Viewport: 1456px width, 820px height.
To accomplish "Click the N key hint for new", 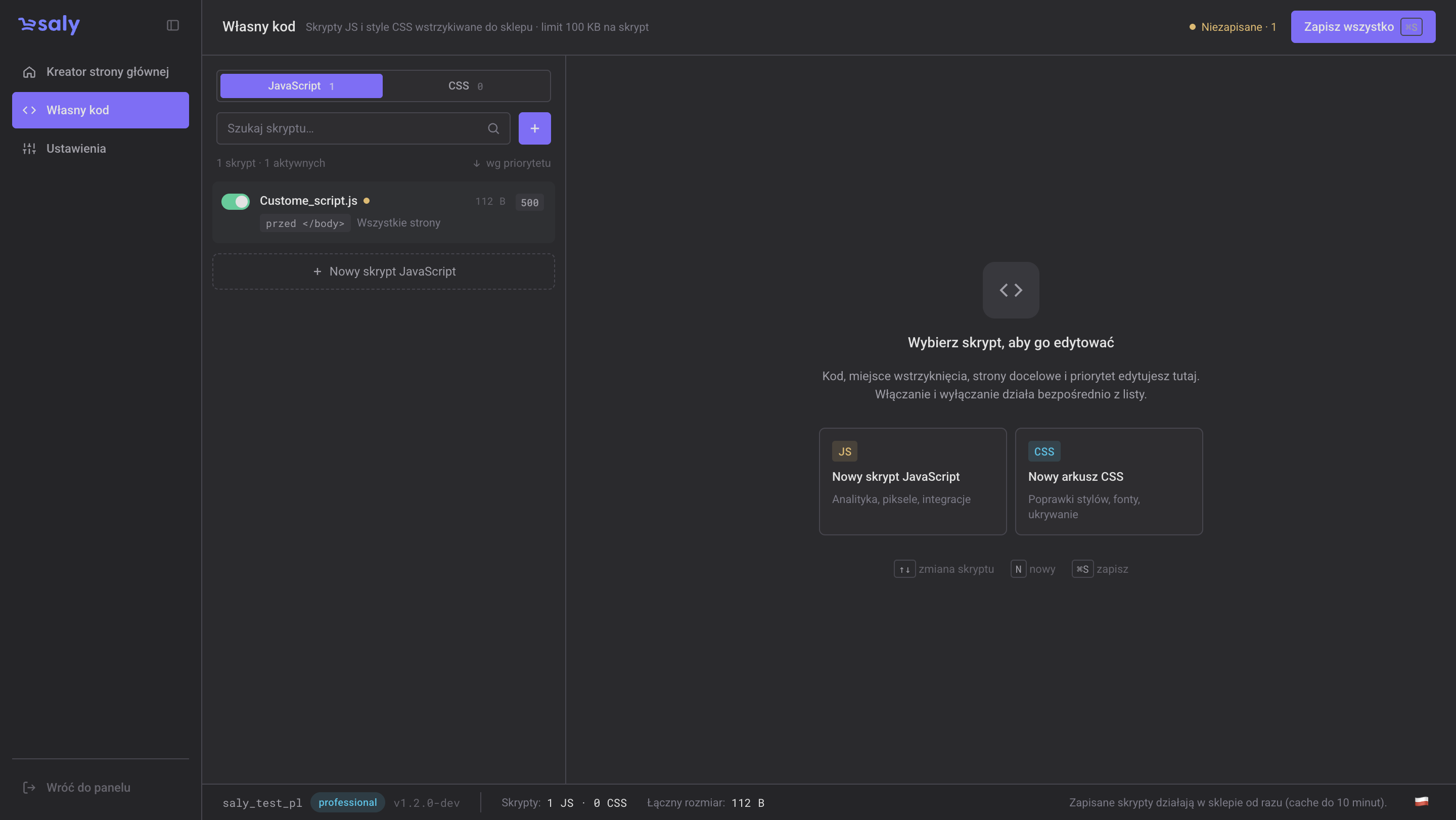I will point(1018,569).
